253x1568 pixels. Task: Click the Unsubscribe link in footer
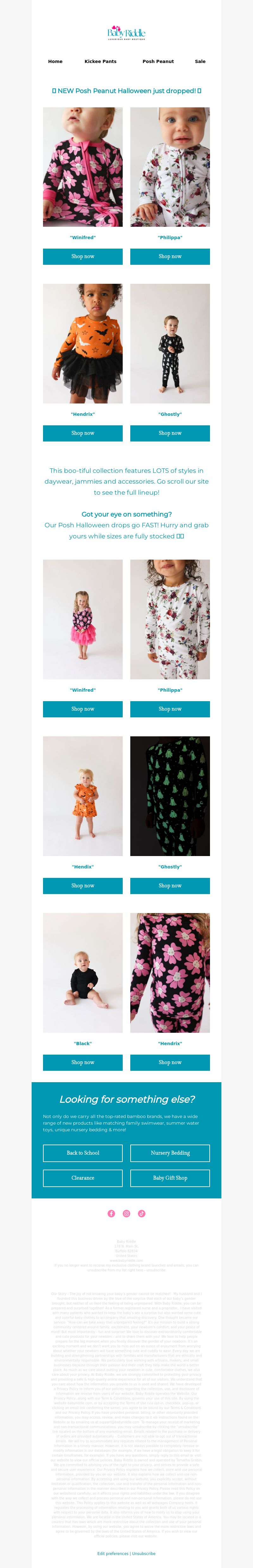click(x=144, y=1553)
